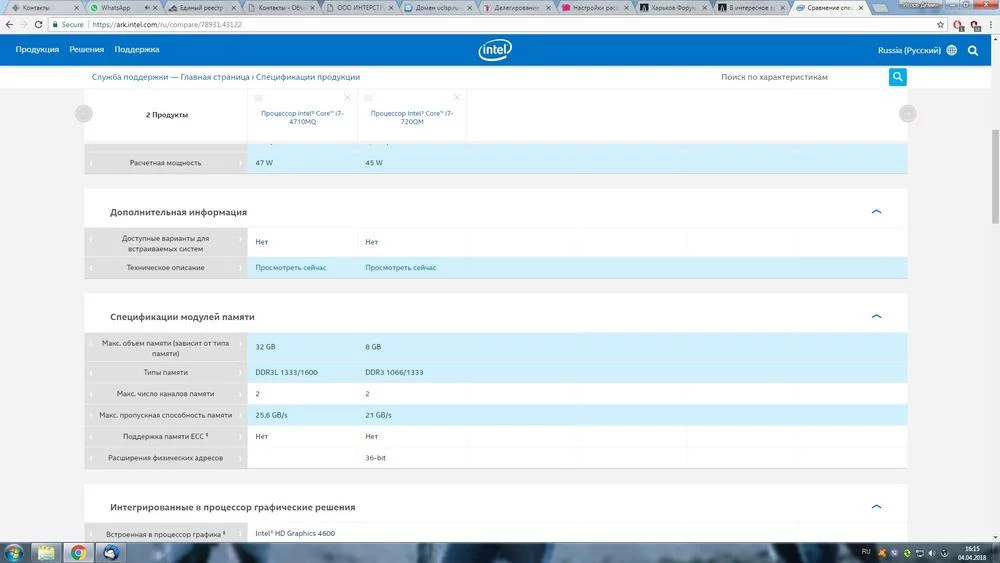
Task: Remove Core i7-720QM from comparison
Action: pyautogui.click(x=457, y=97)
